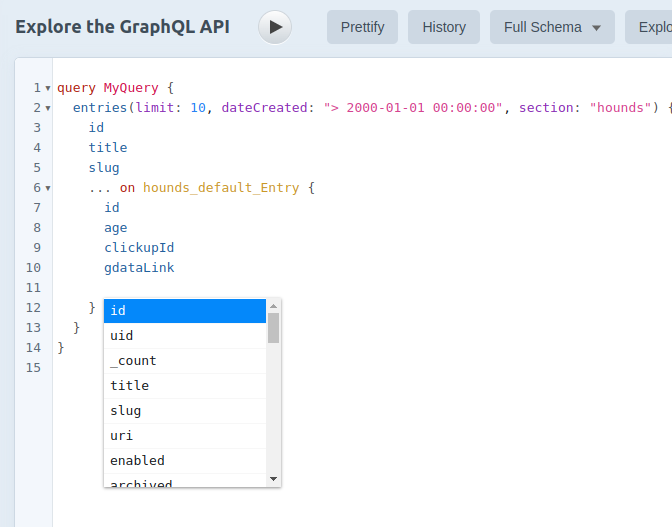Click the Full Schema dropdown arrow
This screenshot has width=672, height=527.
click(x=596, y=28)
